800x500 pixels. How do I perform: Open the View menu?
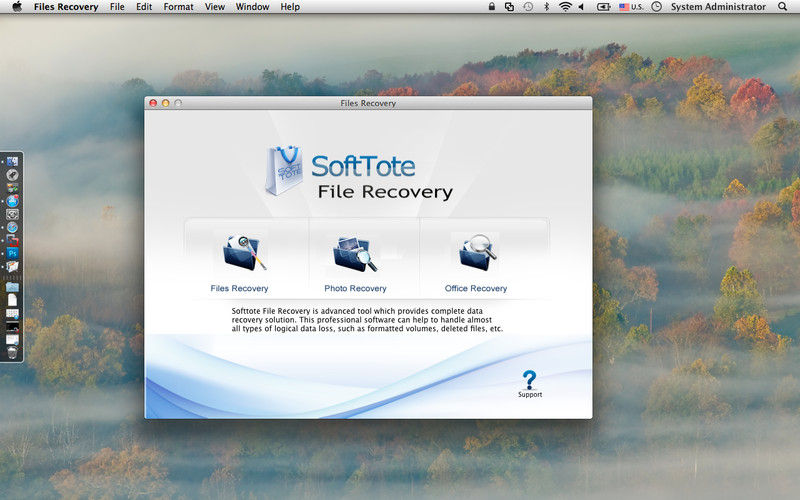click(x=215, y=7)
